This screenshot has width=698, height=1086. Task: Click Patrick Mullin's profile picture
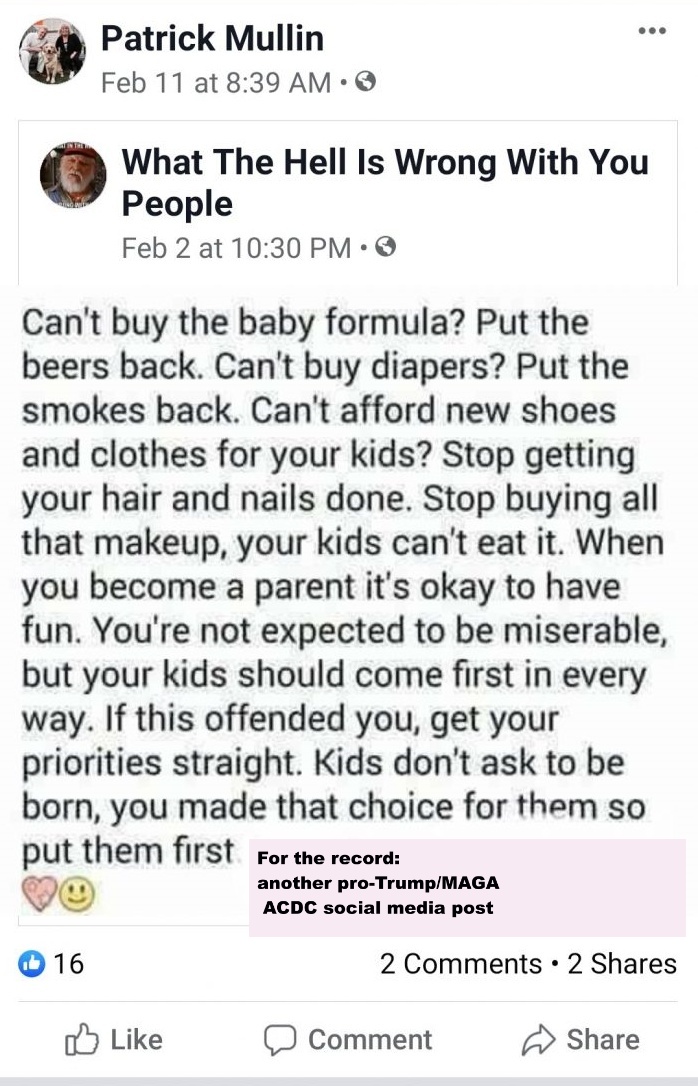point(52,52)
